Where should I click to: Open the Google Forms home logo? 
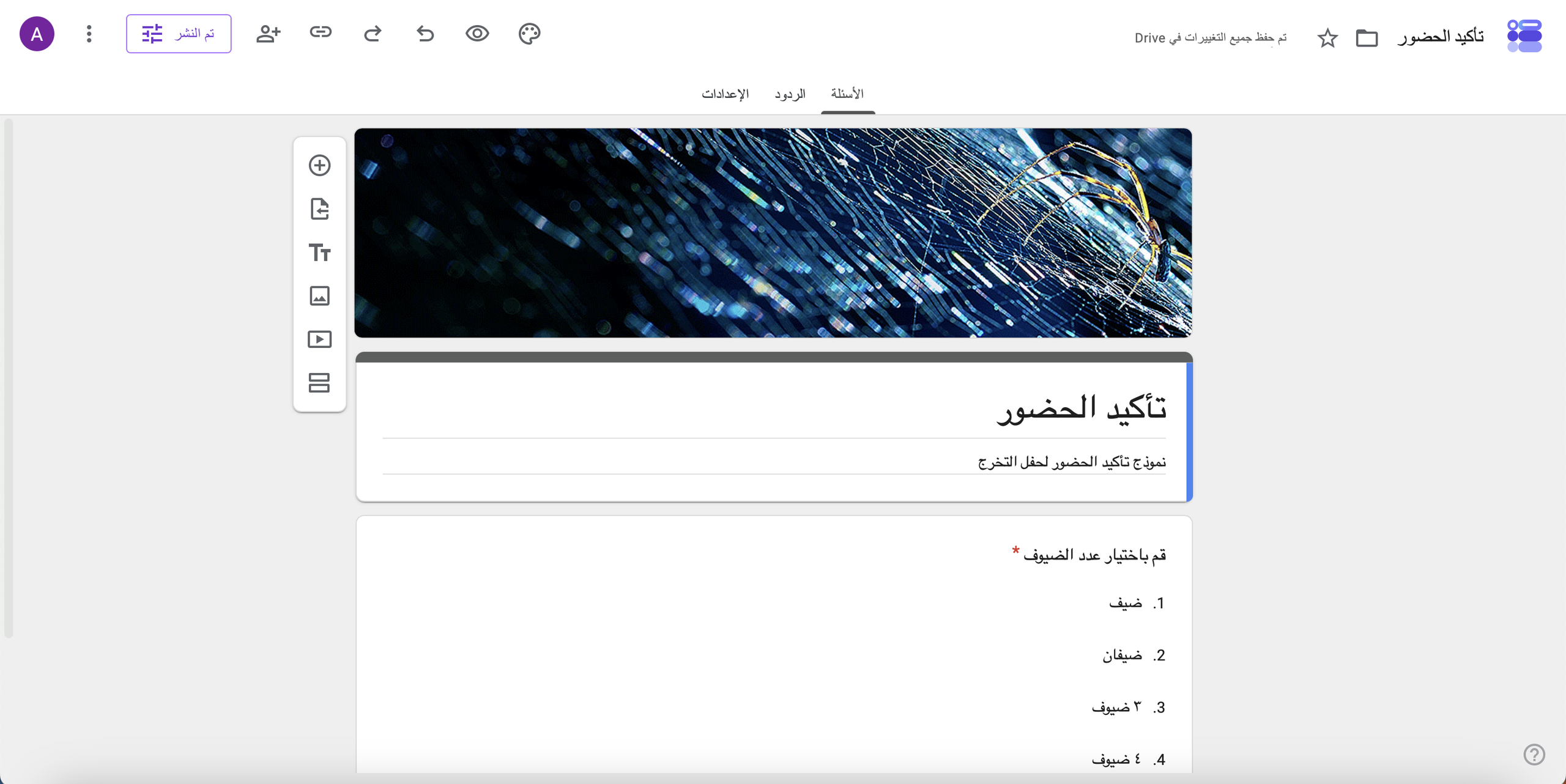pyautogui.click(x=1524, y=36)
